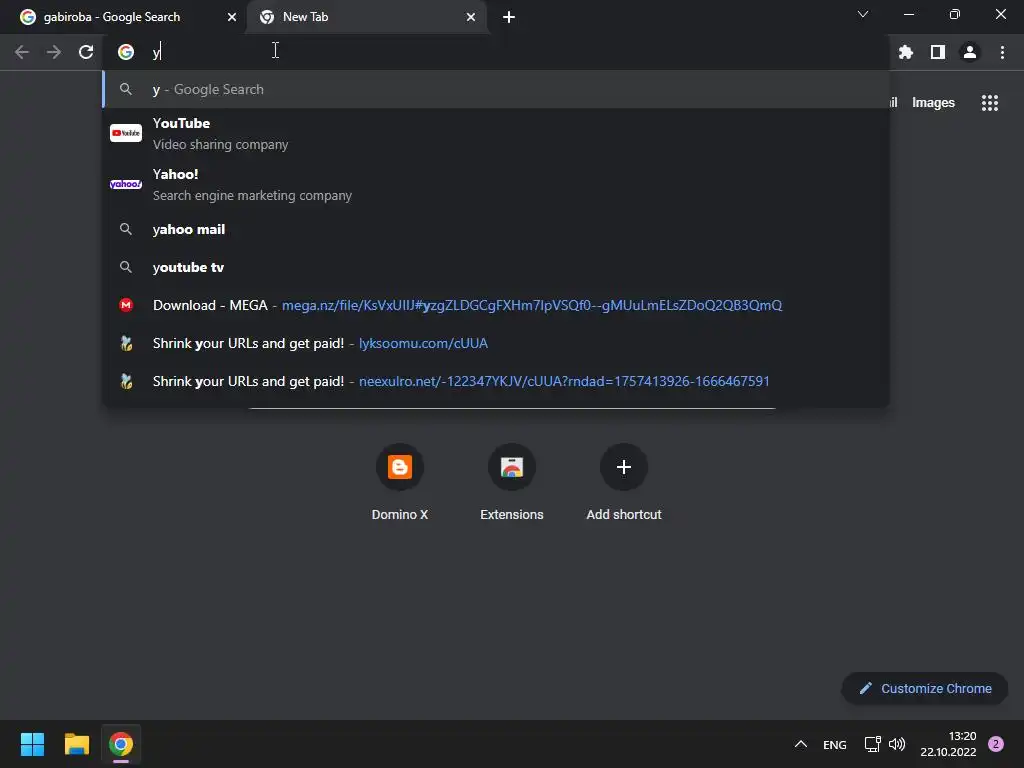Click the magnifier icon beside 'yahoo mail'

click(x=126, y=229)
